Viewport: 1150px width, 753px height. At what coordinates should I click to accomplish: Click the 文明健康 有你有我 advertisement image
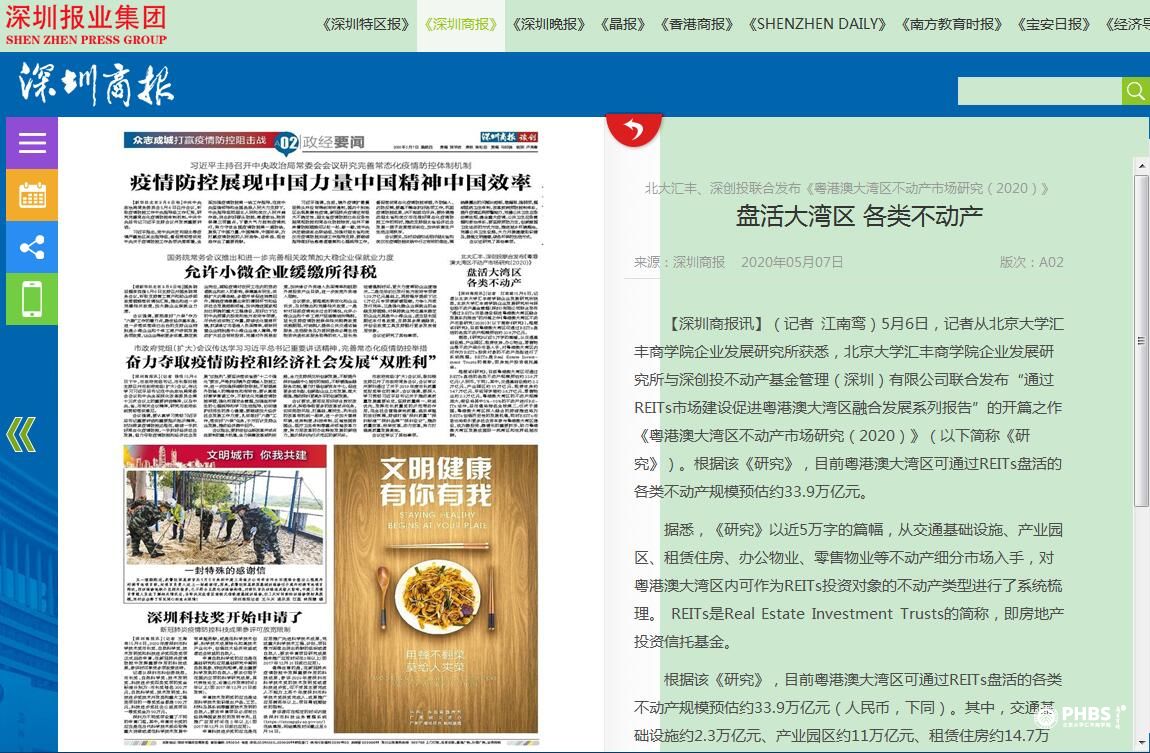(x=436, y=589)
